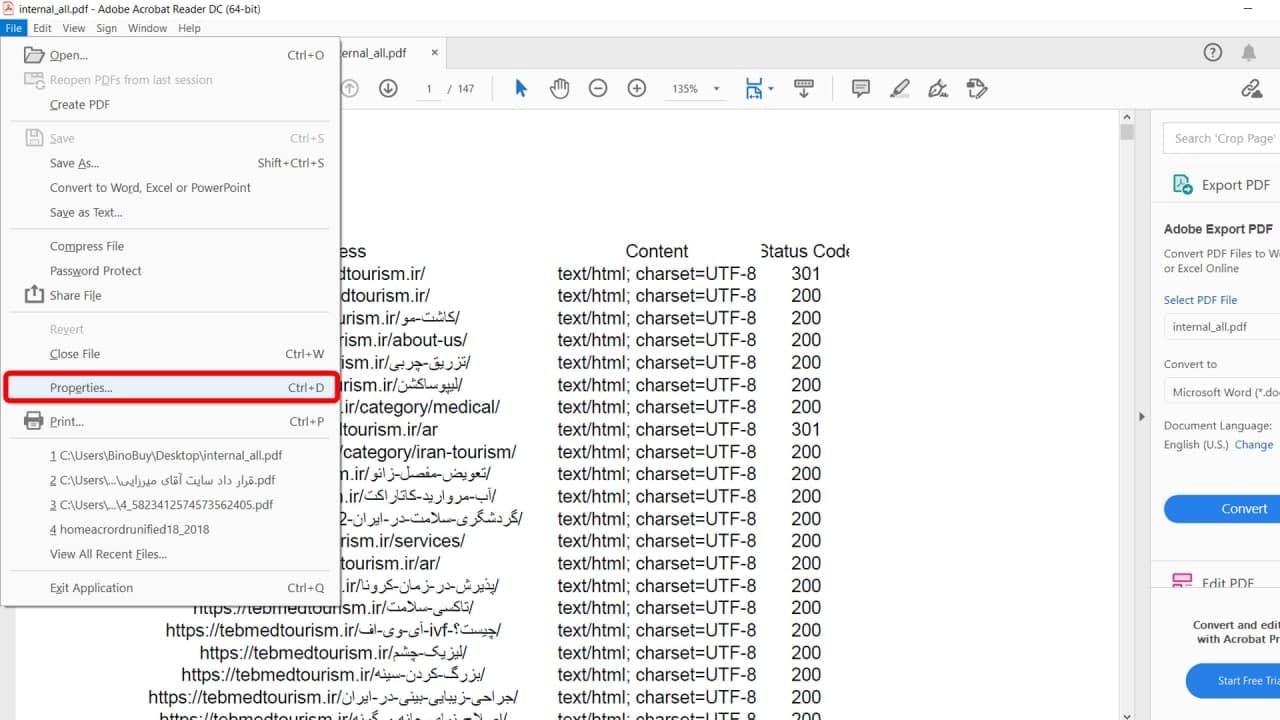
Task: Open the Microsoft Word format dropdown
Action: (1222, 392)
